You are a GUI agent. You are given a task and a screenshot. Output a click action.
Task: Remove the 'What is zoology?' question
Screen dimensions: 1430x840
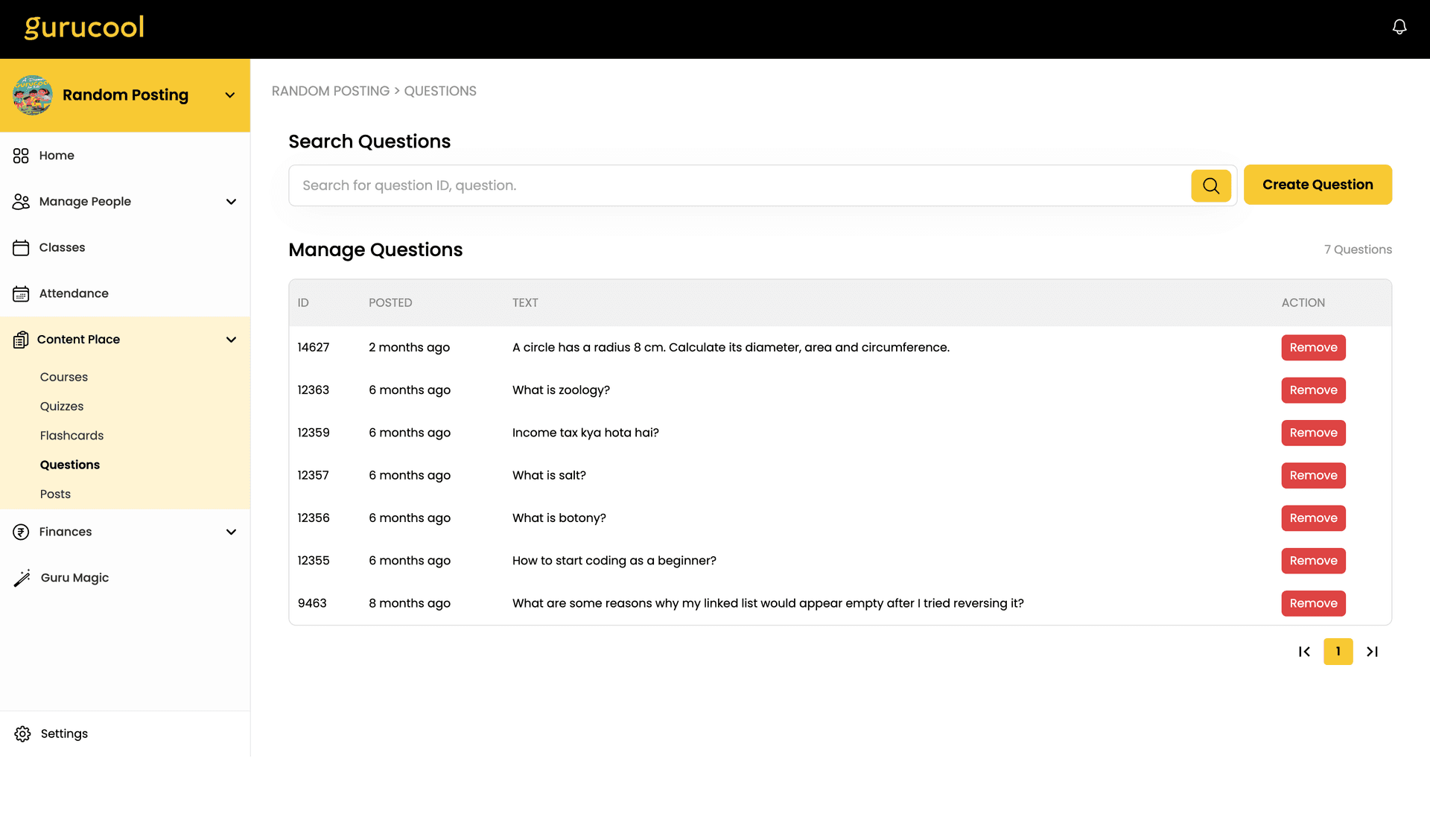pos(1313,390)
